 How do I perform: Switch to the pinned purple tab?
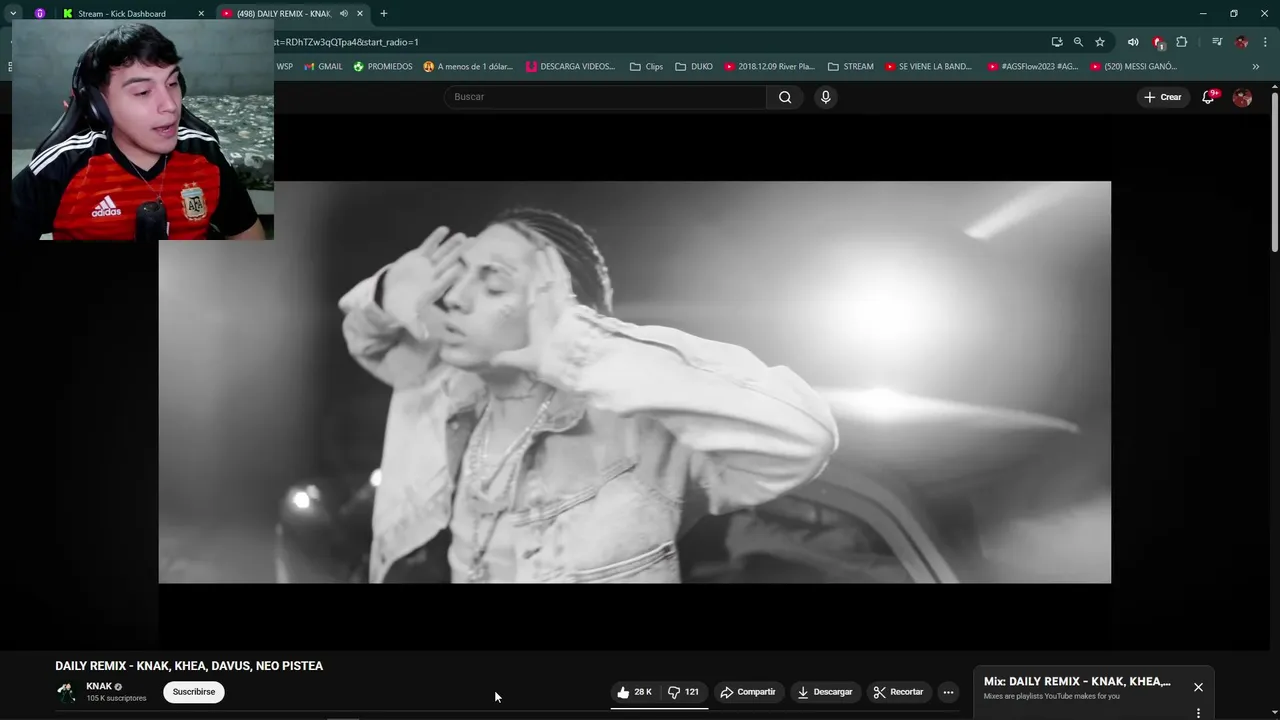[x=40, y=13]
